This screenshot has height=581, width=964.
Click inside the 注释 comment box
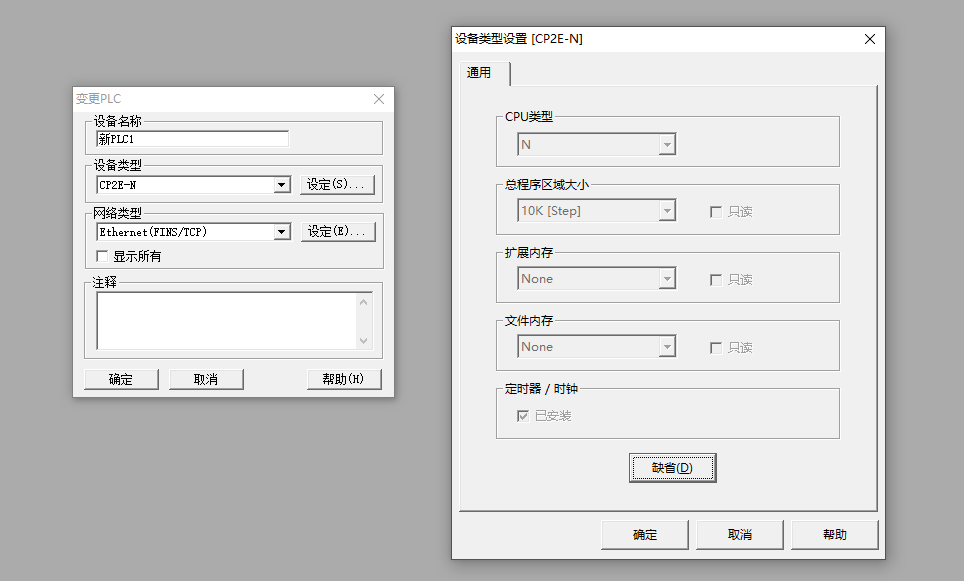coord(225,320)
